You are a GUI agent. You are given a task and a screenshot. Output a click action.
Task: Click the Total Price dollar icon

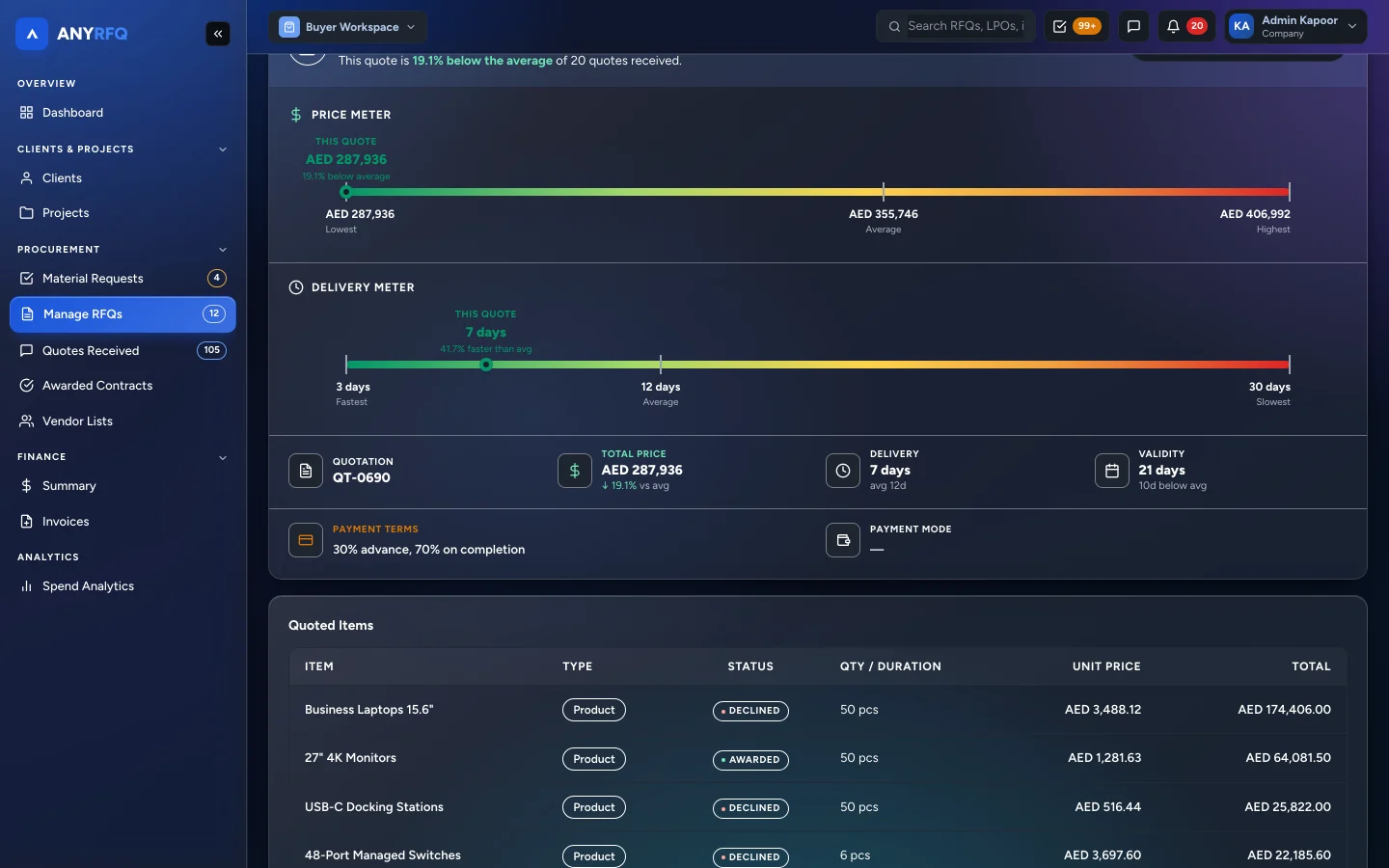[575, 471]
